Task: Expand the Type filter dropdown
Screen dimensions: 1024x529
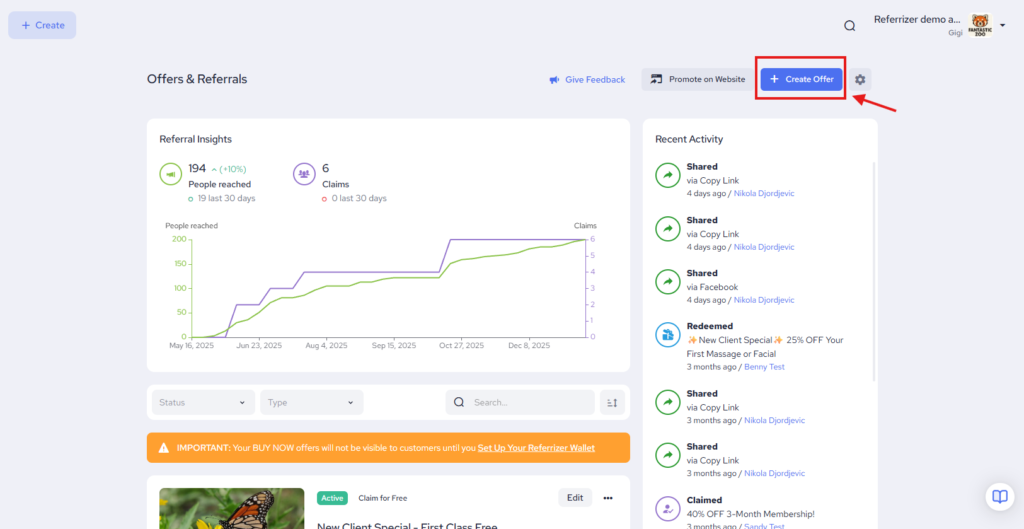Action: (x=311, y=402)
